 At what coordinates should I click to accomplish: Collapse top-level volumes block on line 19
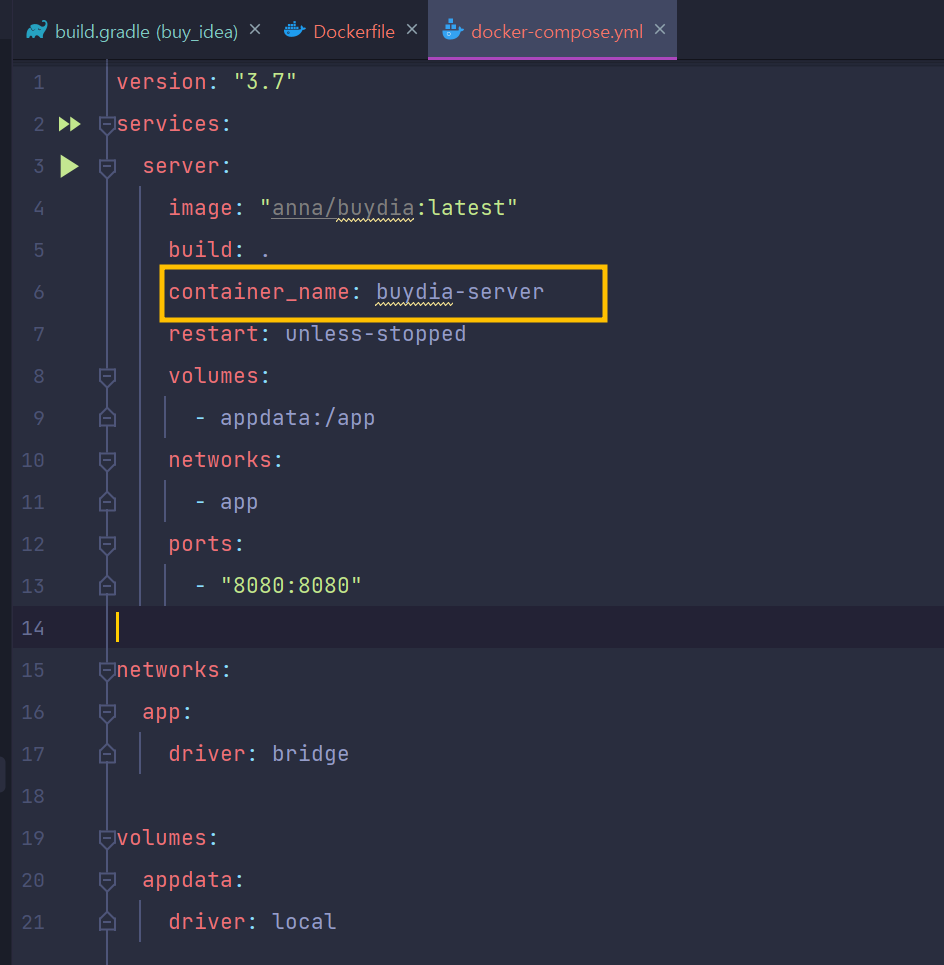tap(107, 838)
